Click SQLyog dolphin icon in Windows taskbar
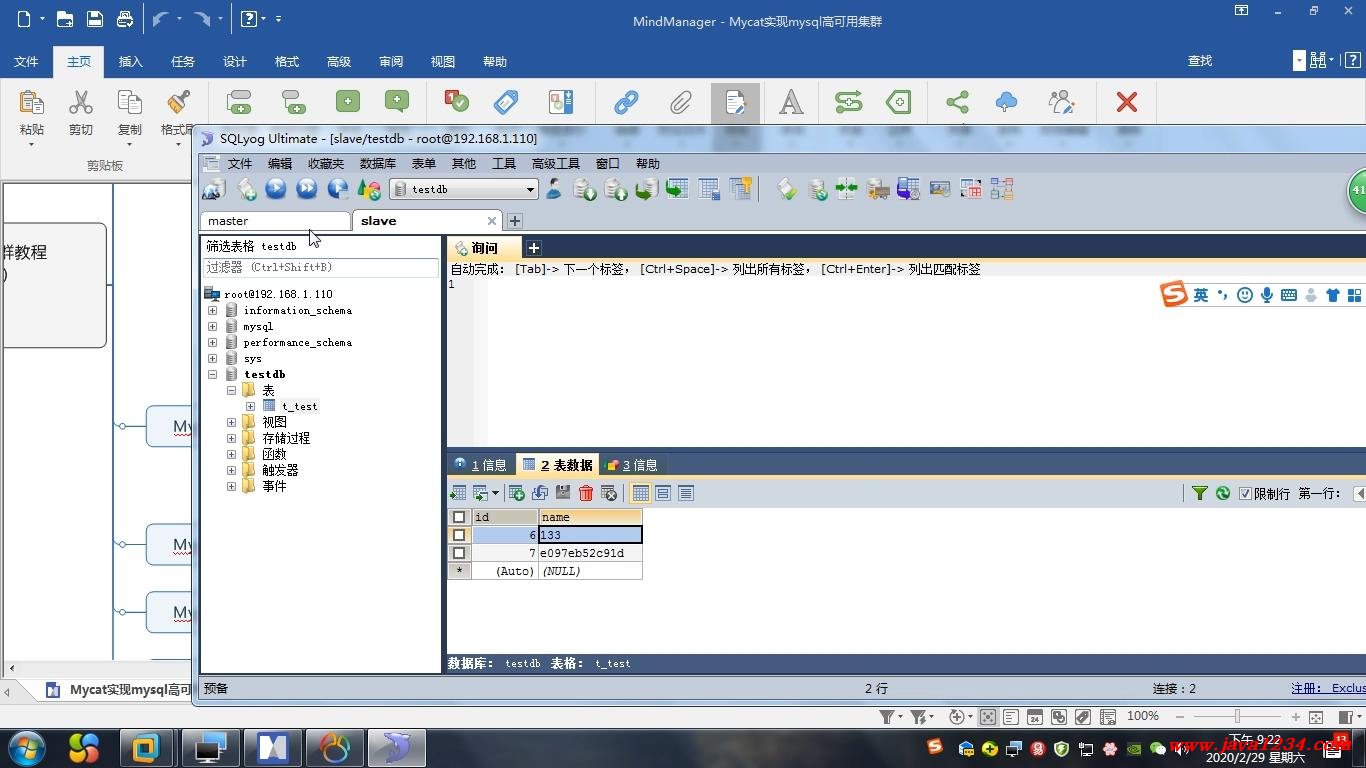 coord(397,748)
